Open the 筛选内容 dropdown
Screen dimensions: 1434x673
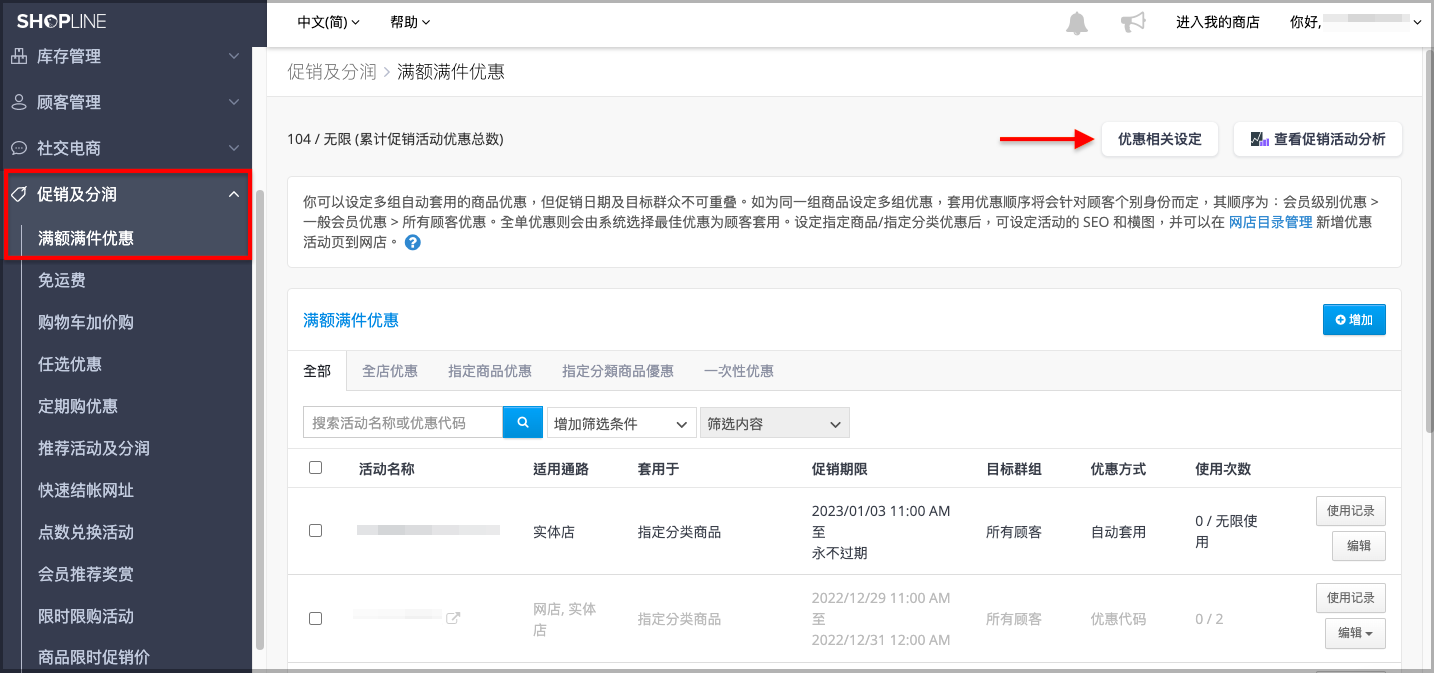point(775,423)
